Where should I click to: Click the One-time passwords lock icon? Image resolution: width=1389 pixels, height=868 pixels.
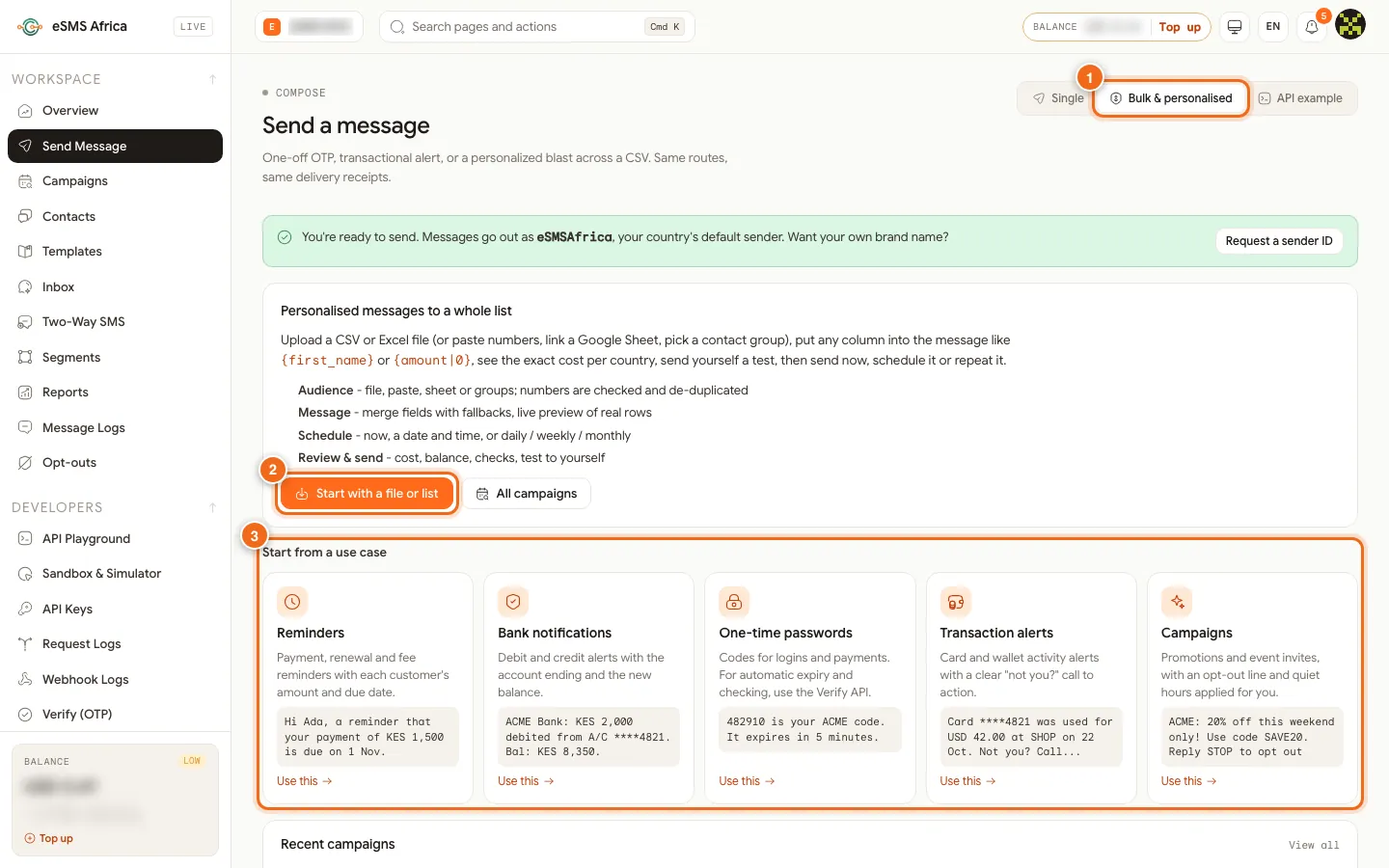734,602
